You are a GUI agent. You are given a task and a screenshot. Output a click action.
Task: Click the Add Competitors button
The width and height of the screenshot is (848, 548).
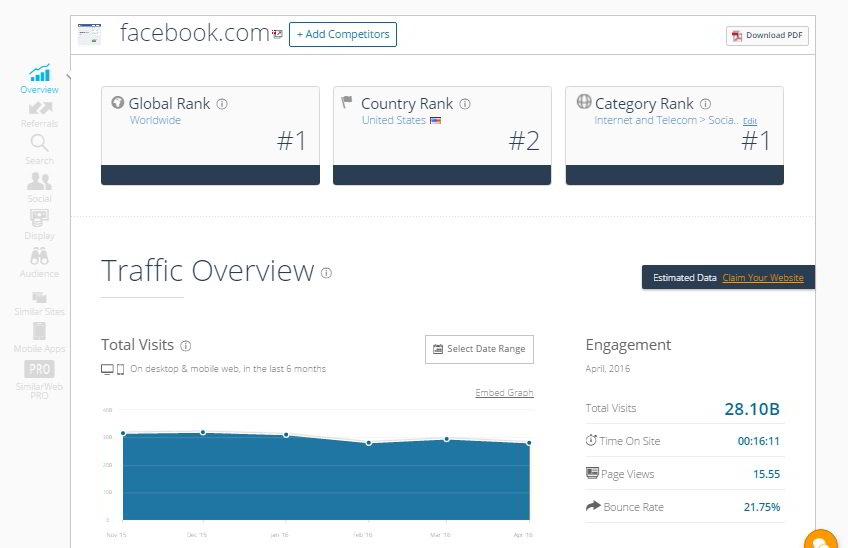343,34
